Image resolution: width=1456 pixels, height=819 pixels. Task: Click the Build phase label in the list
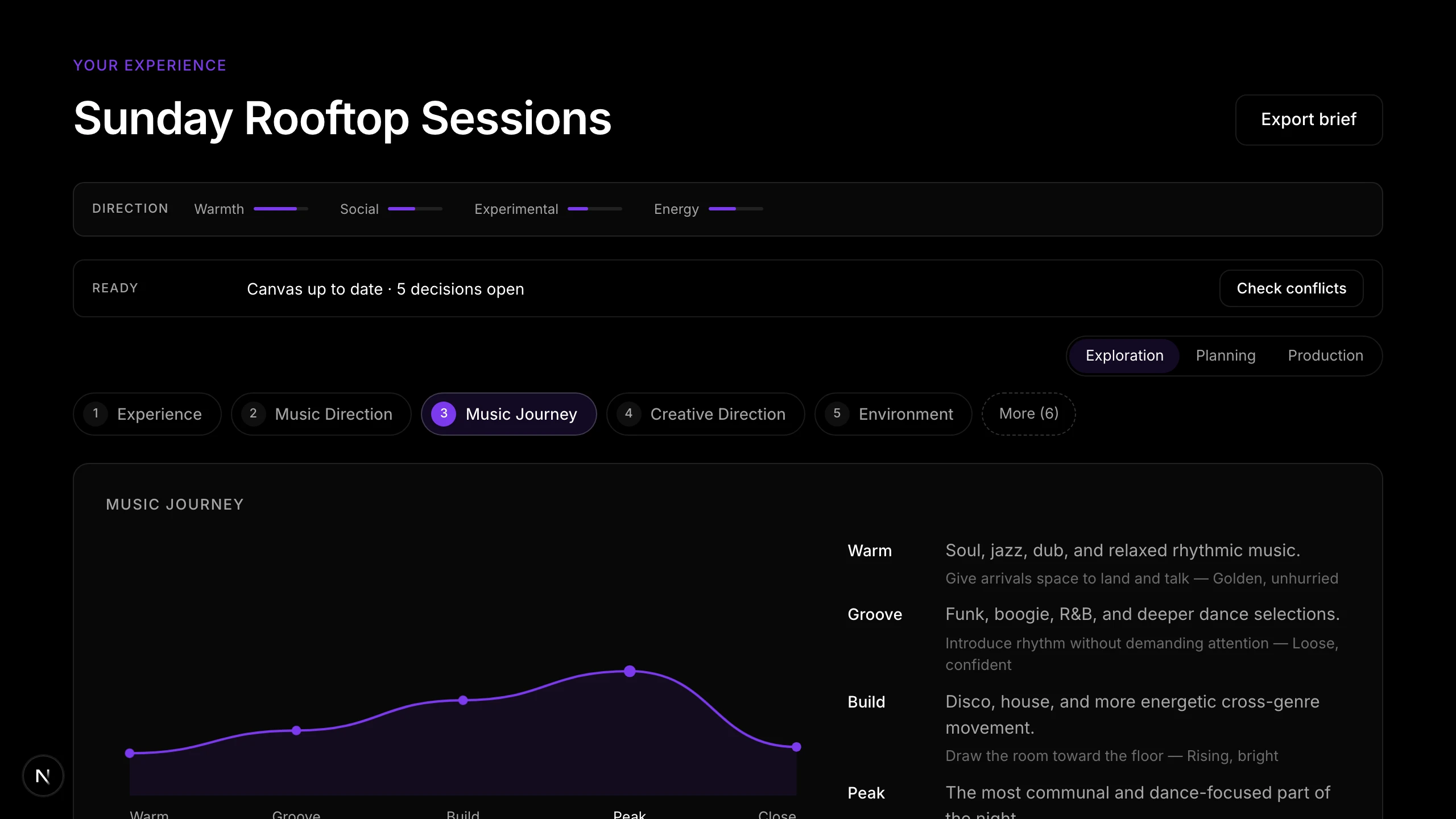pyautogui.click(x=866, y=702)
